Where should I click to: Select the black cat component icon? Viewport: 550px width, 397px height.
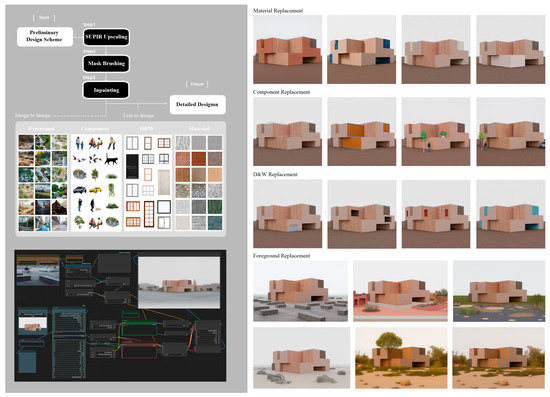pos(112,160)
